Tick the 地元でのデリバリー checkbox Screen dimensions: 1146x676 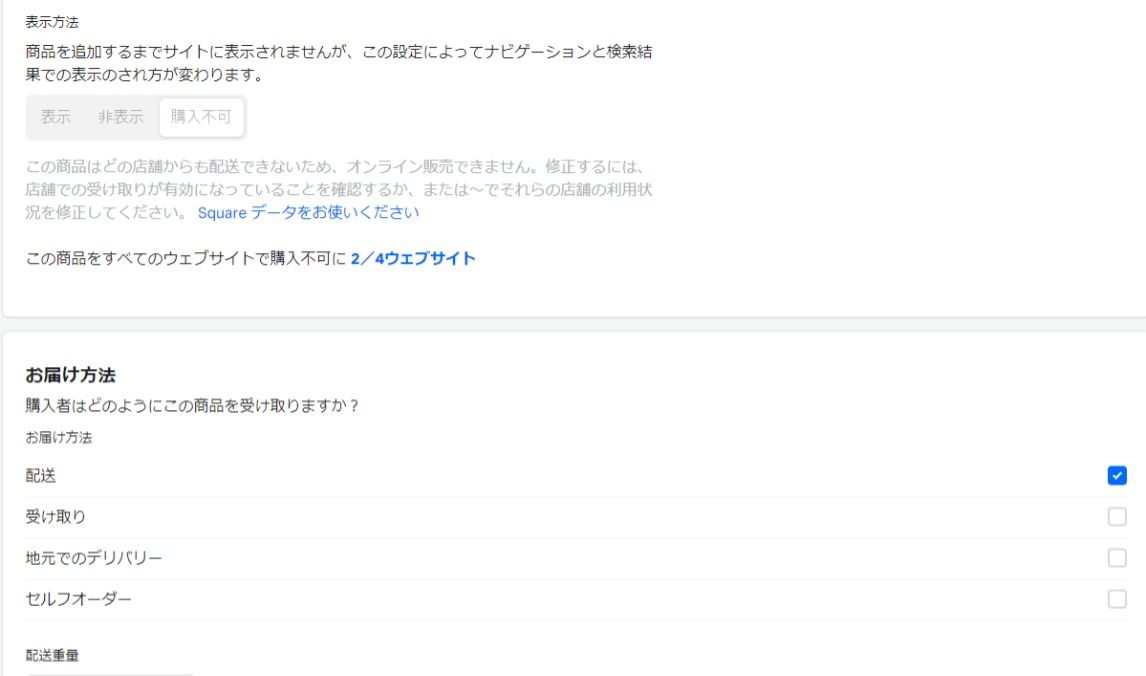coord(1117,558)
